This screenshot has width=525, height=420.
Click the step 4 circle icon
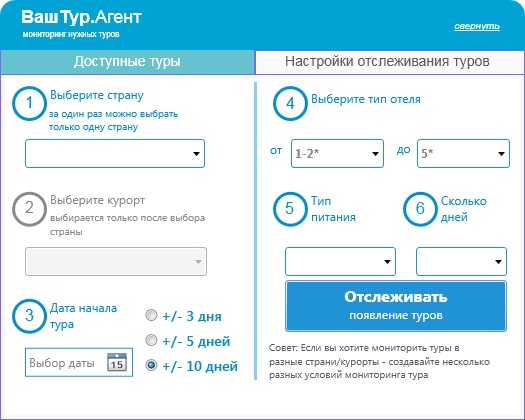290,103
